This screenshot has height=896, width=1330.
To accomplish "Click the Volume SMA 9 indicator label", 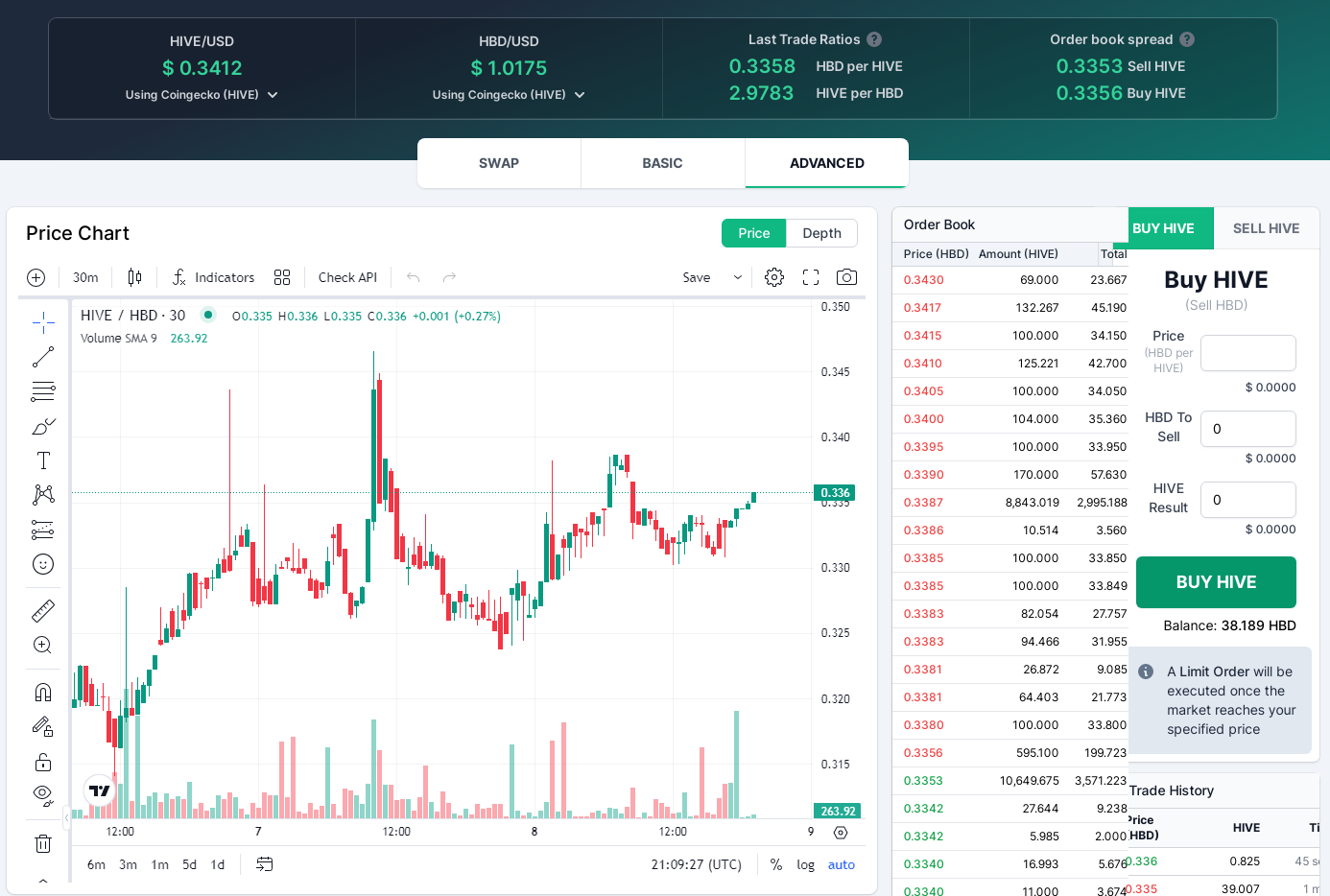I will [x=118, y=339].
